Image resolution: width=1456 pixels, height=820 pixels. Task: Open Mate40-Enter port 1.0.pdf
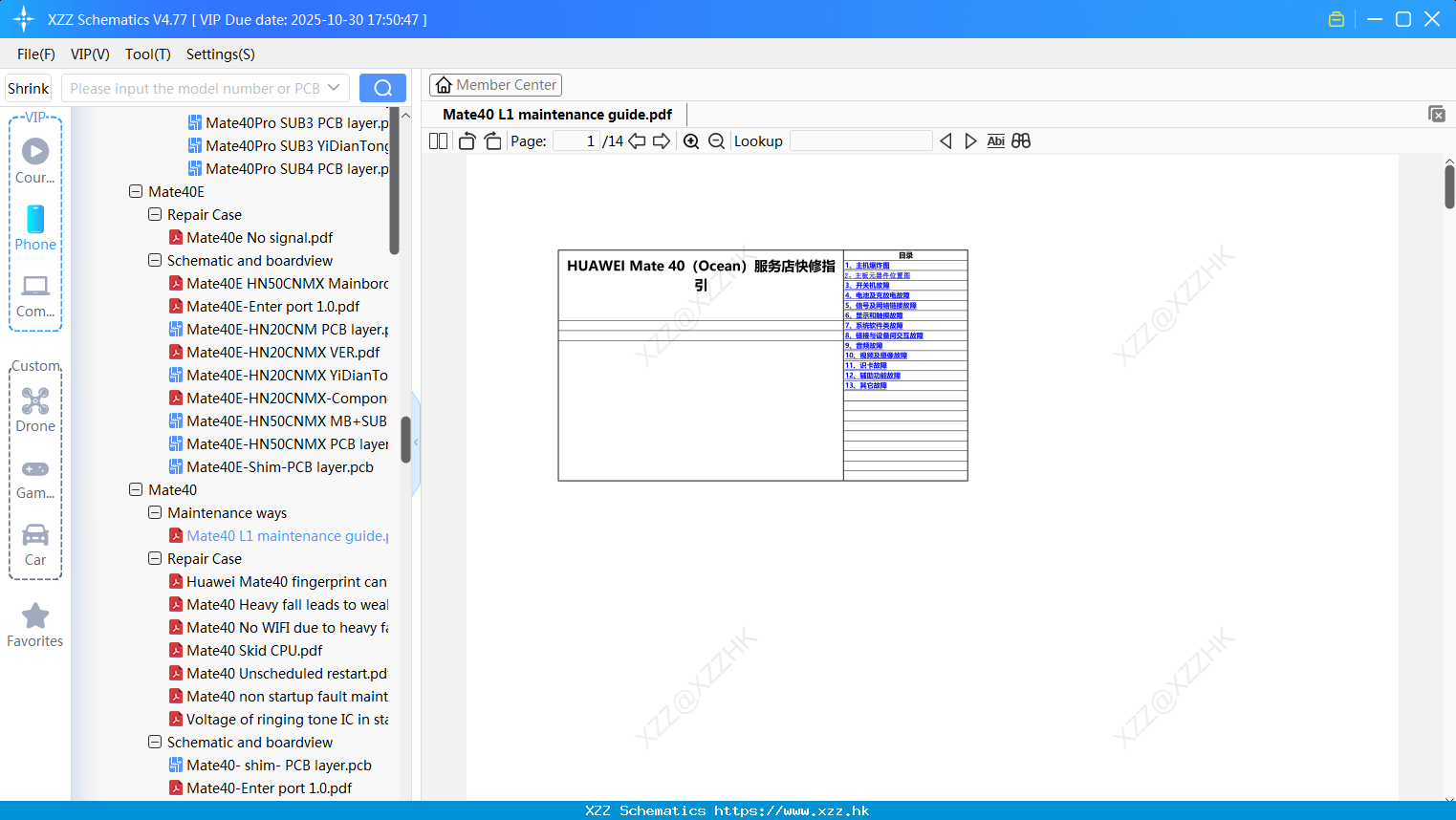click(x=270, y=788)
